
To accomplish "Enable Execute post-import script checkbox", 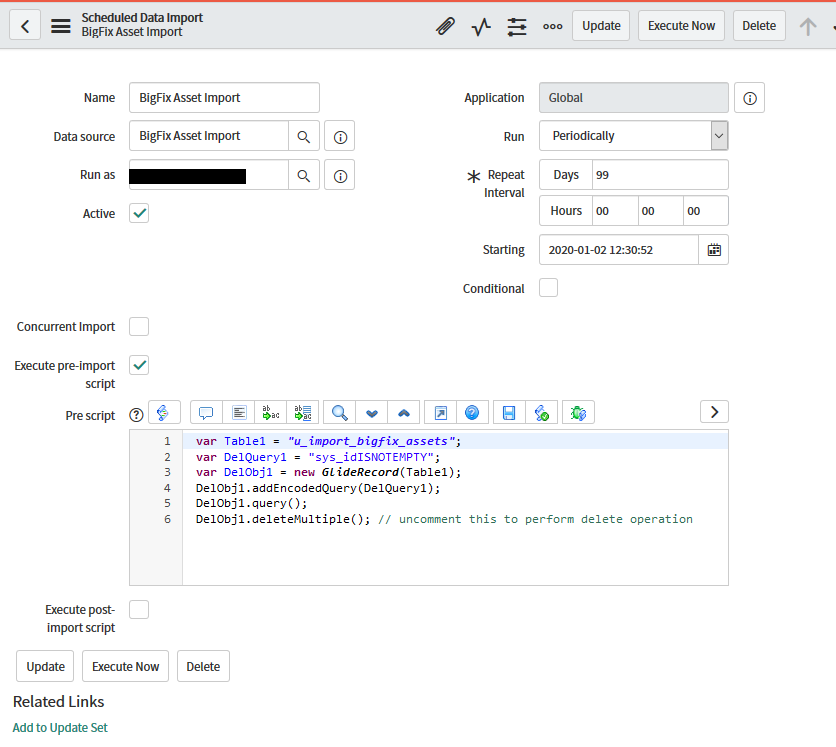I will (x=139, y=609).
